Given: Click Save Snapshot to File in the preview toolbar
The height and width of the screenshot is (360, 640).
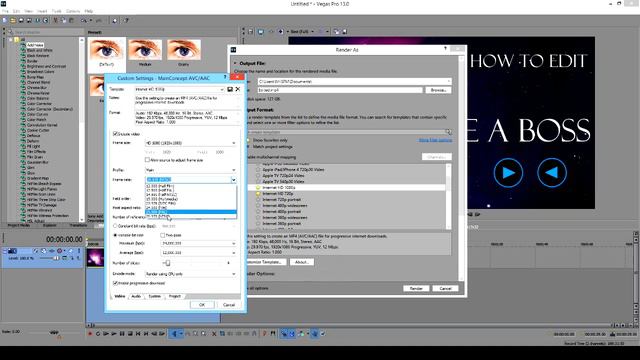Looking at the screenshot, I should 344,31.
